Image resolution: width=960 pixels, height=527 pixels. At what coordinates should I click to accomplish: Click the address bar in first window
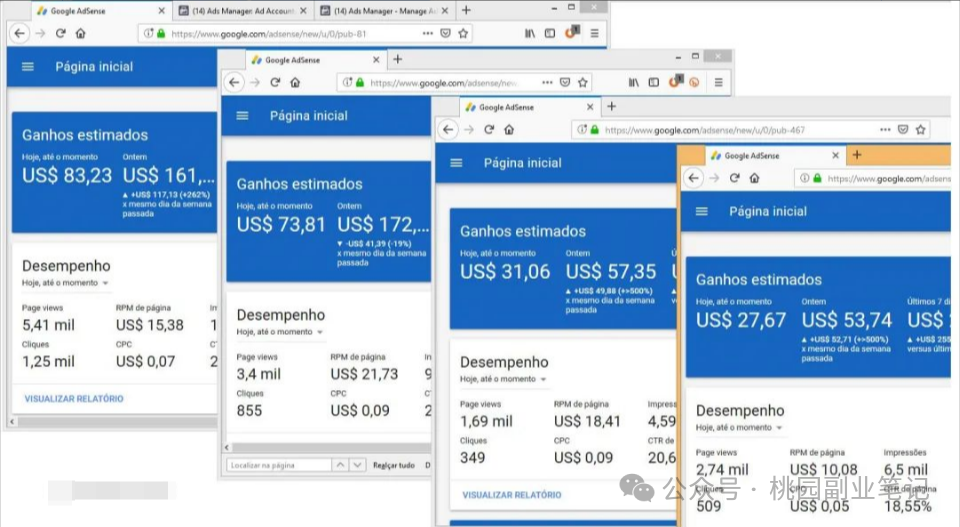coord(306,33)
